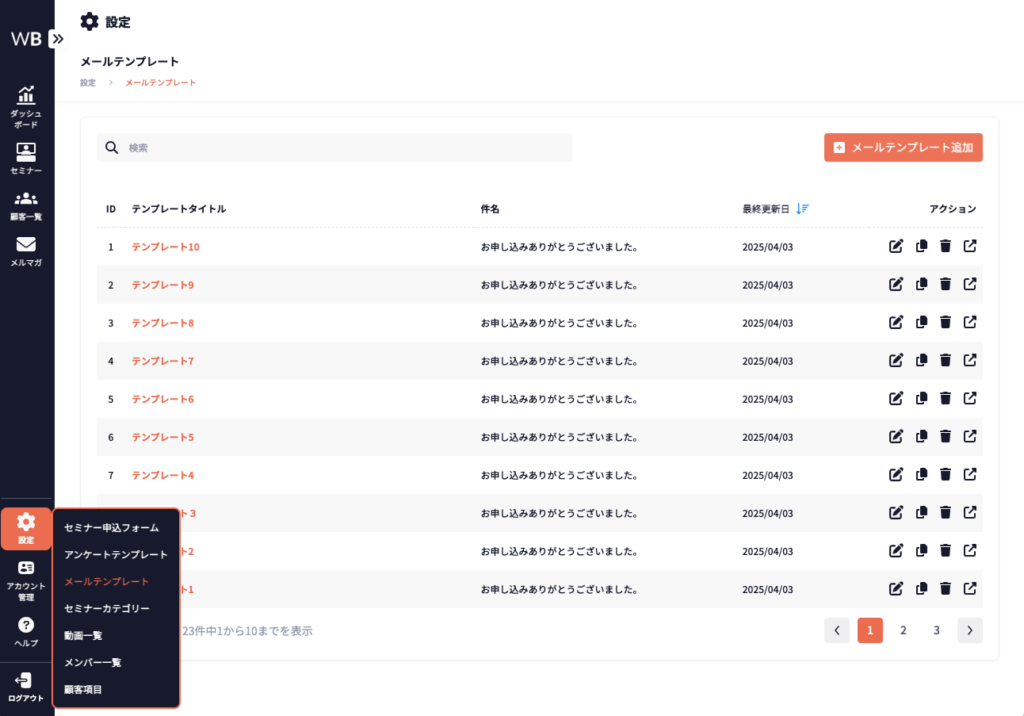Click the trash icon for テンプレート8
Viewport: 1024px width, 716px height.
click(945, 322)
